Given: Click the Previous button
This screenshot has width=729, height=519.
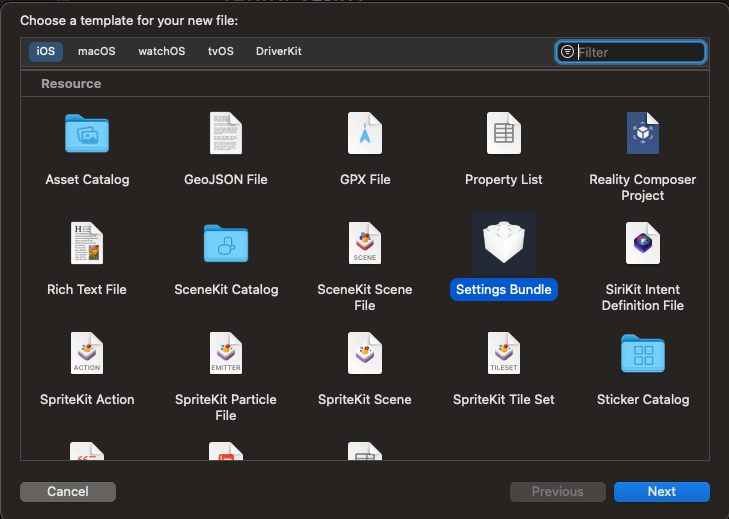Looking at the screenshot, I should (557, 492).
